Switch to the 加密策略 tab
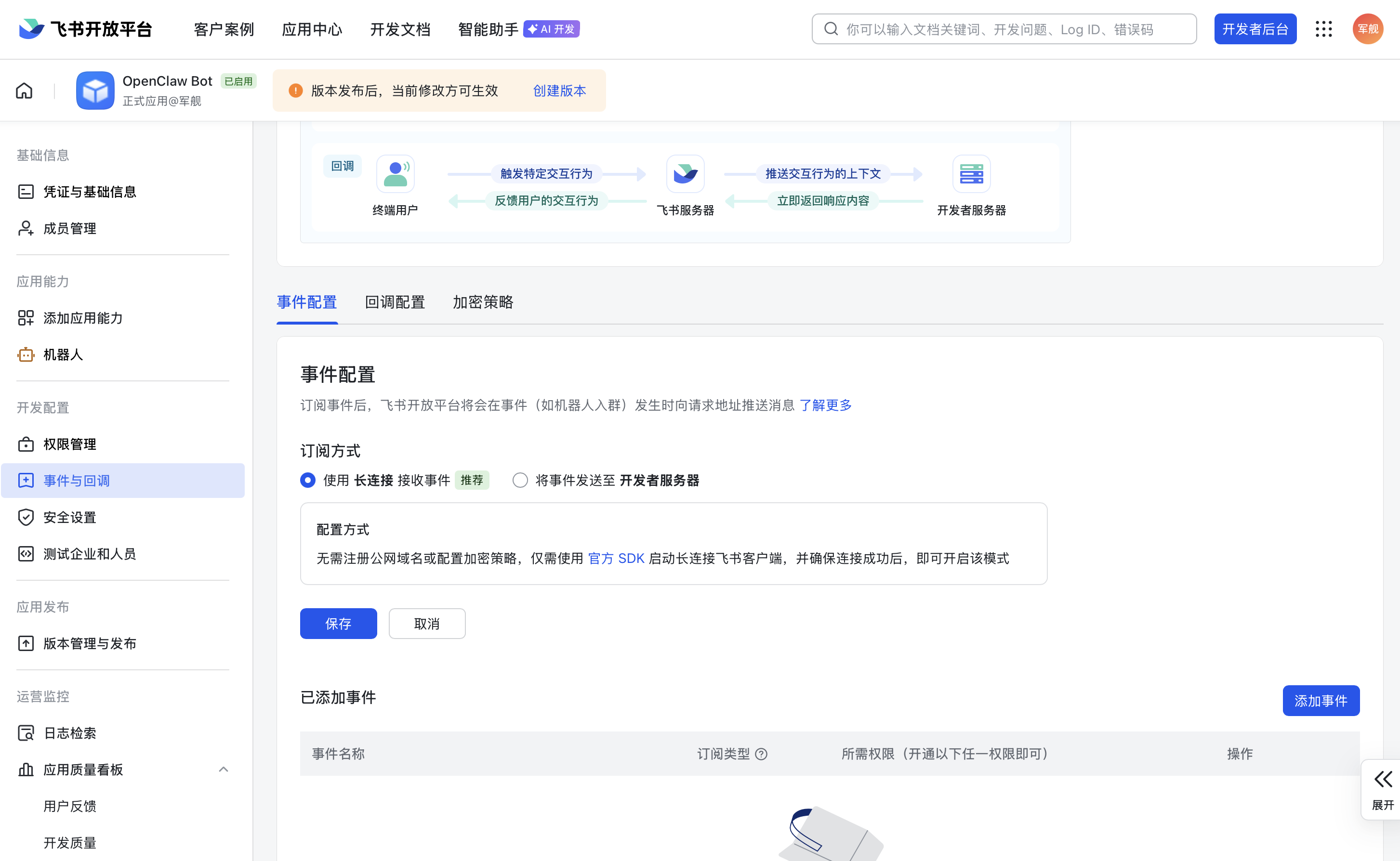 pos(483,302)
